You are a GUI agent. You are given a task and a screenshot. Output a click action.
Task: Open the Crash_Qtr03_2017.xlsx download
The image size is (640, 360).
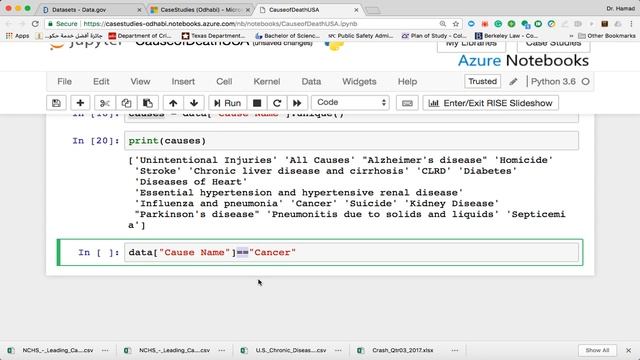click(395, 350)
